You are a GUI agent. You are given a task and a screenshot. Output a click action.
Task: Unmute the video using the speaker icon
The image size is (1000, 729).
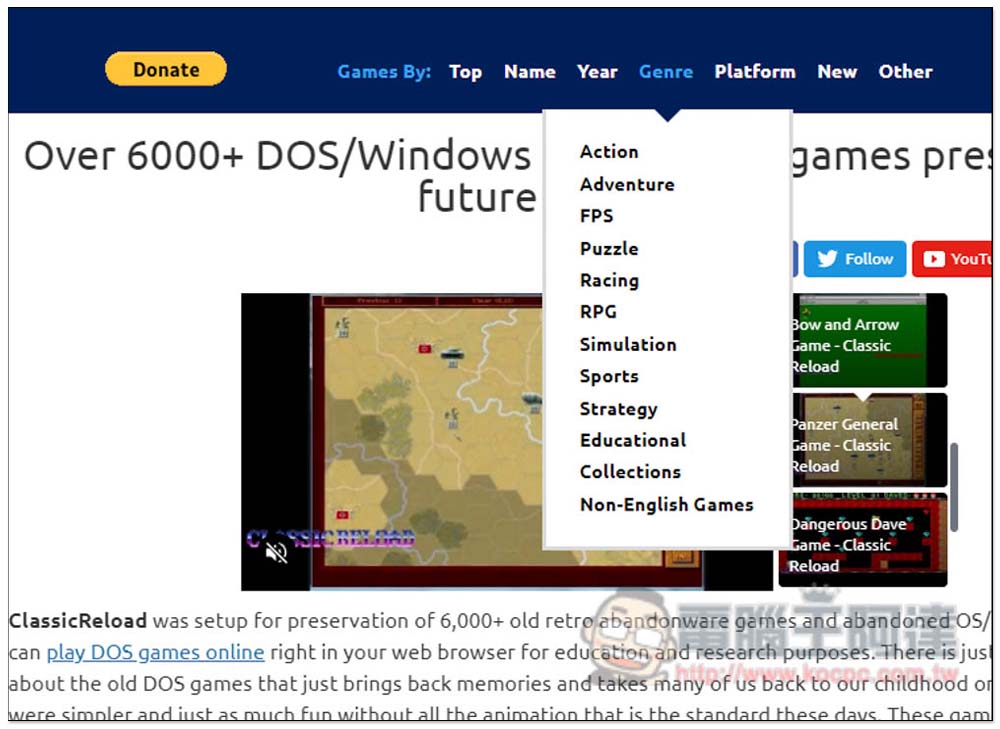click(x=277, y=551)
